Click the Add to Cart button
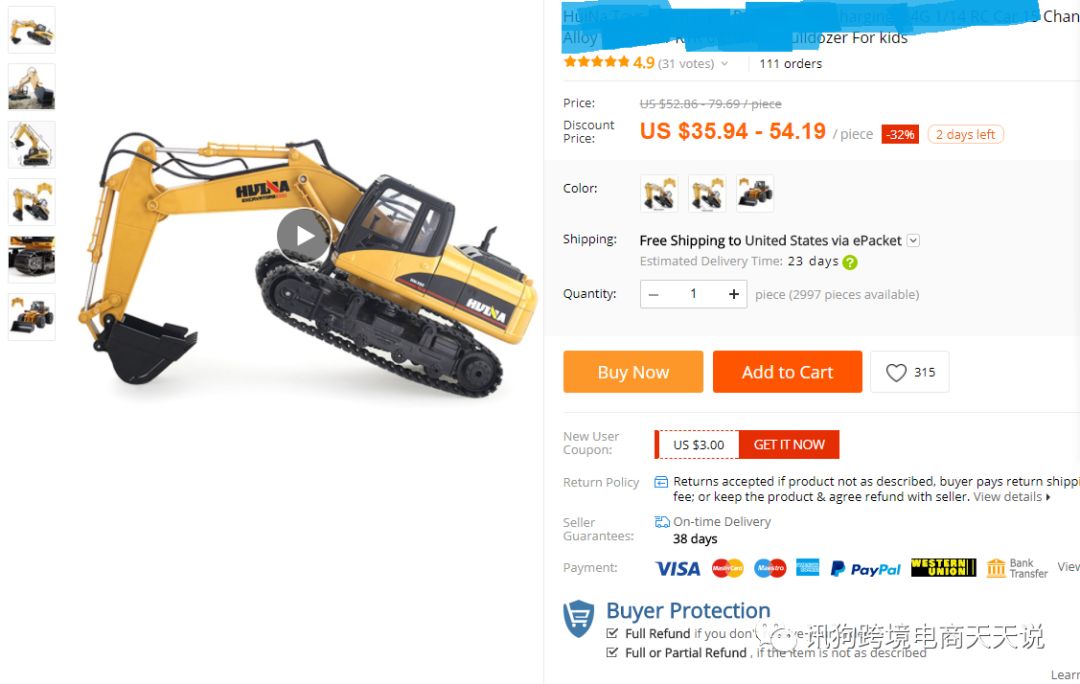Screen dimensions: 1080x684 click(x=787, y=372)
